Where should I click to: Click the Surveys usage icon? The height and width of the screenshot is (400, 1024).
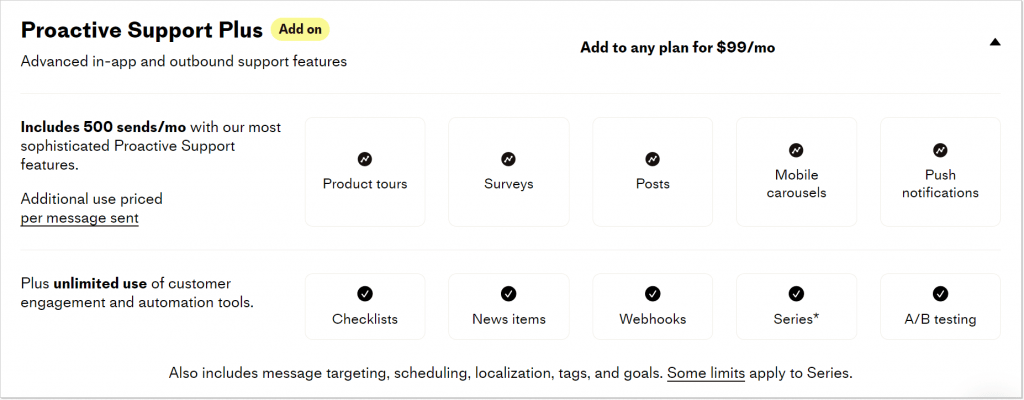508,159
